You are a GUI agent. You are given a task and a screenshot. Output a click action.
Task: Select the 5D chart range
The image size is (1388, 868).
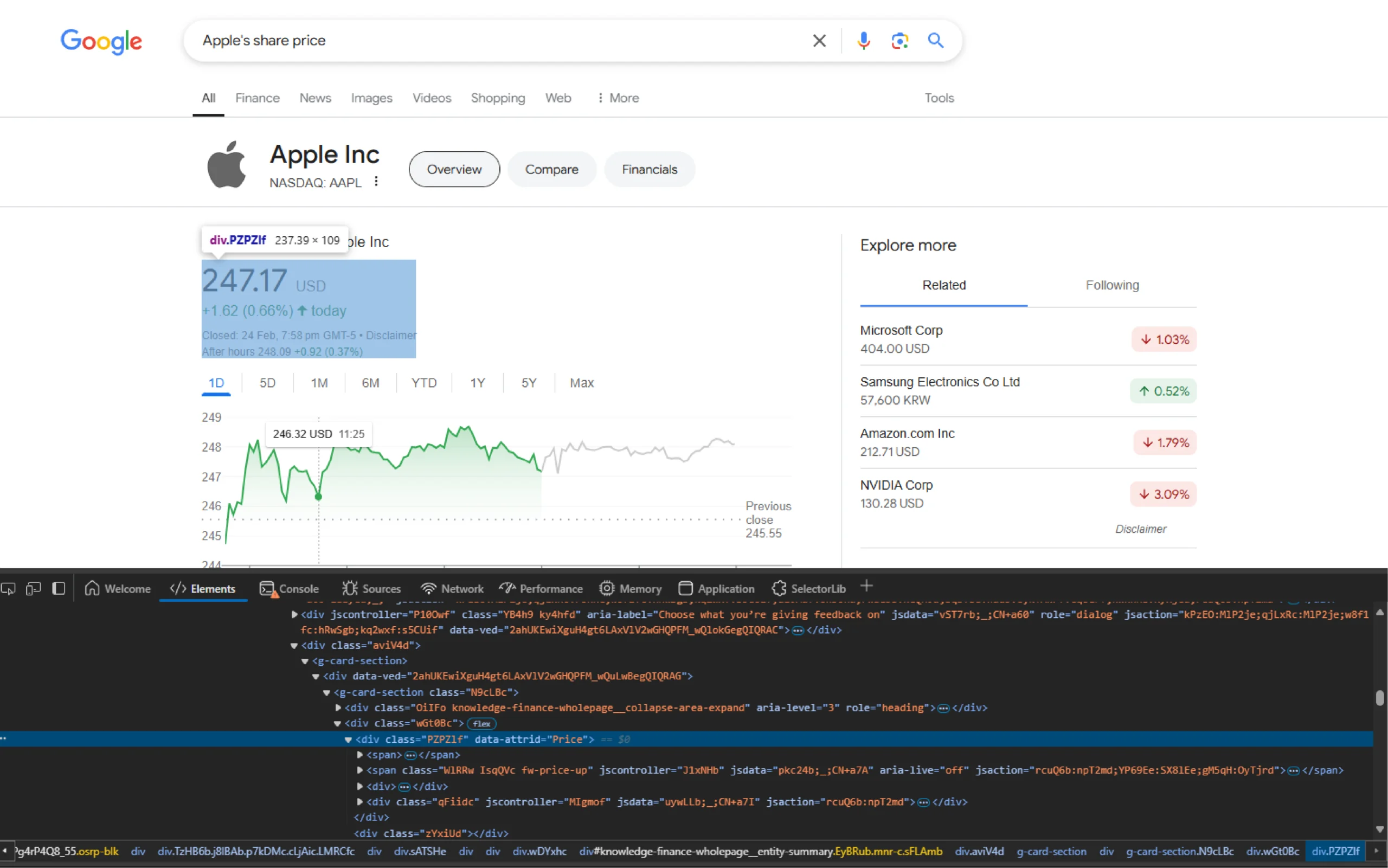coord(267,383)
